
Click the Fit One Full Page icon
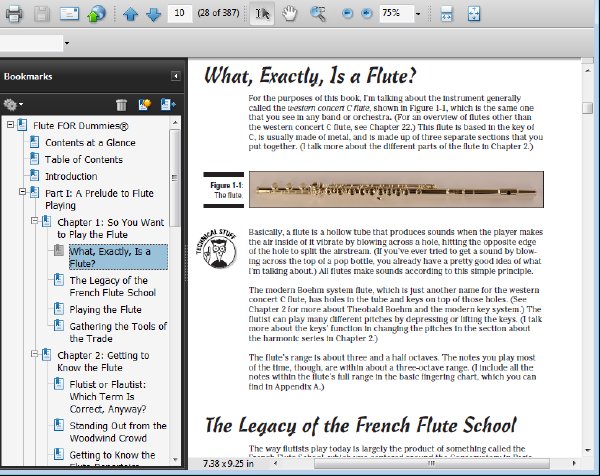[474, 14]
